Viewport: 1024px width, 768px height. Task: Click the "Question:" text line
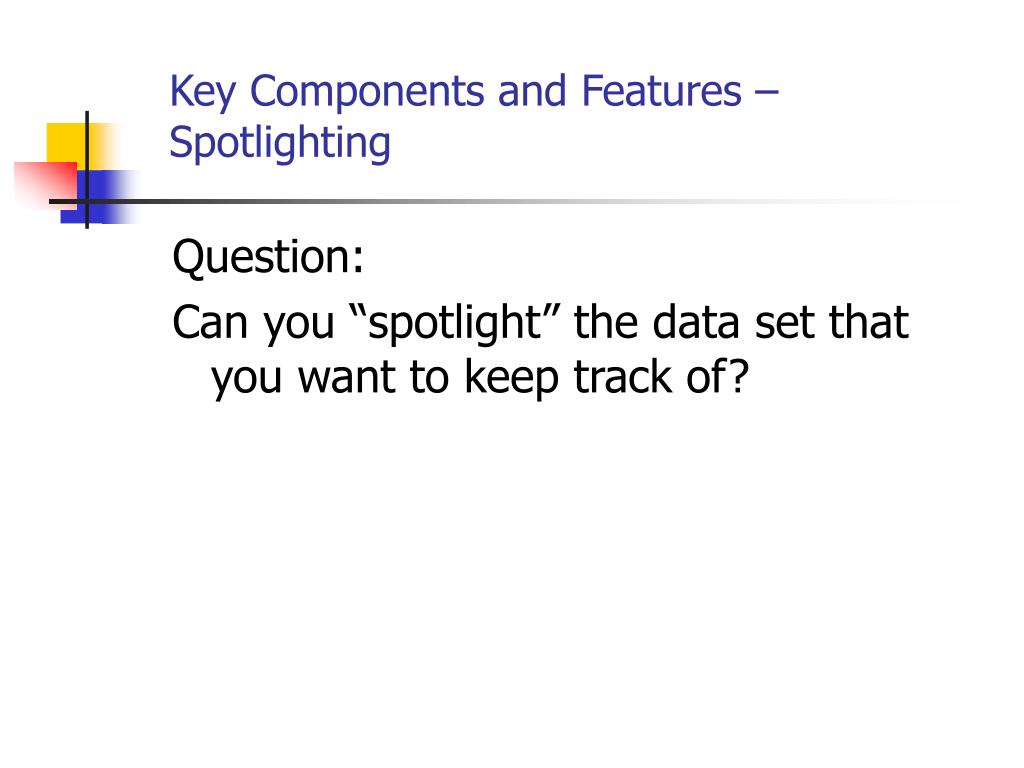[x=268, y=257]
